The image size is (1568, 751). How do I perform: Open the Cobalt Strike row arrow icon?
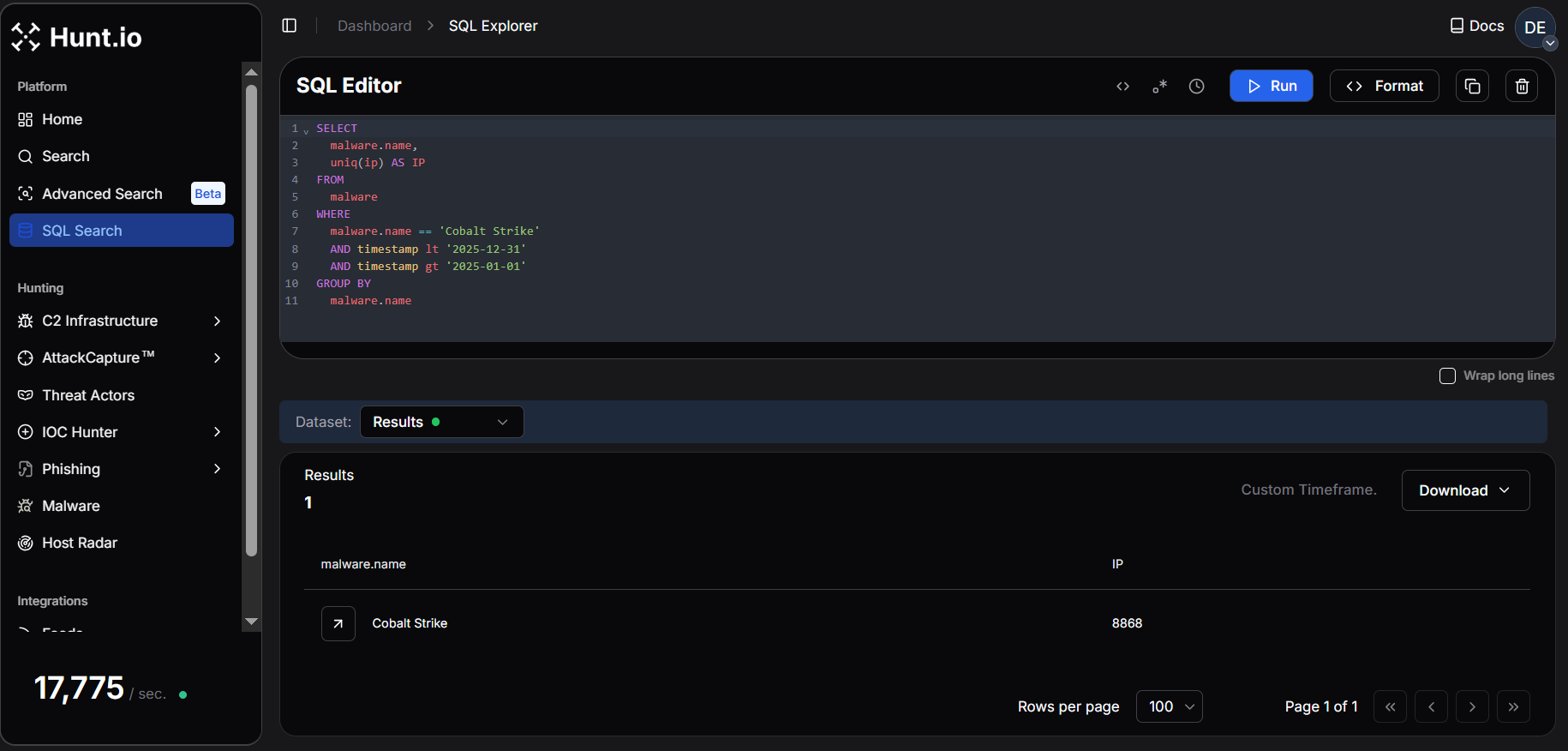(338, 623)
